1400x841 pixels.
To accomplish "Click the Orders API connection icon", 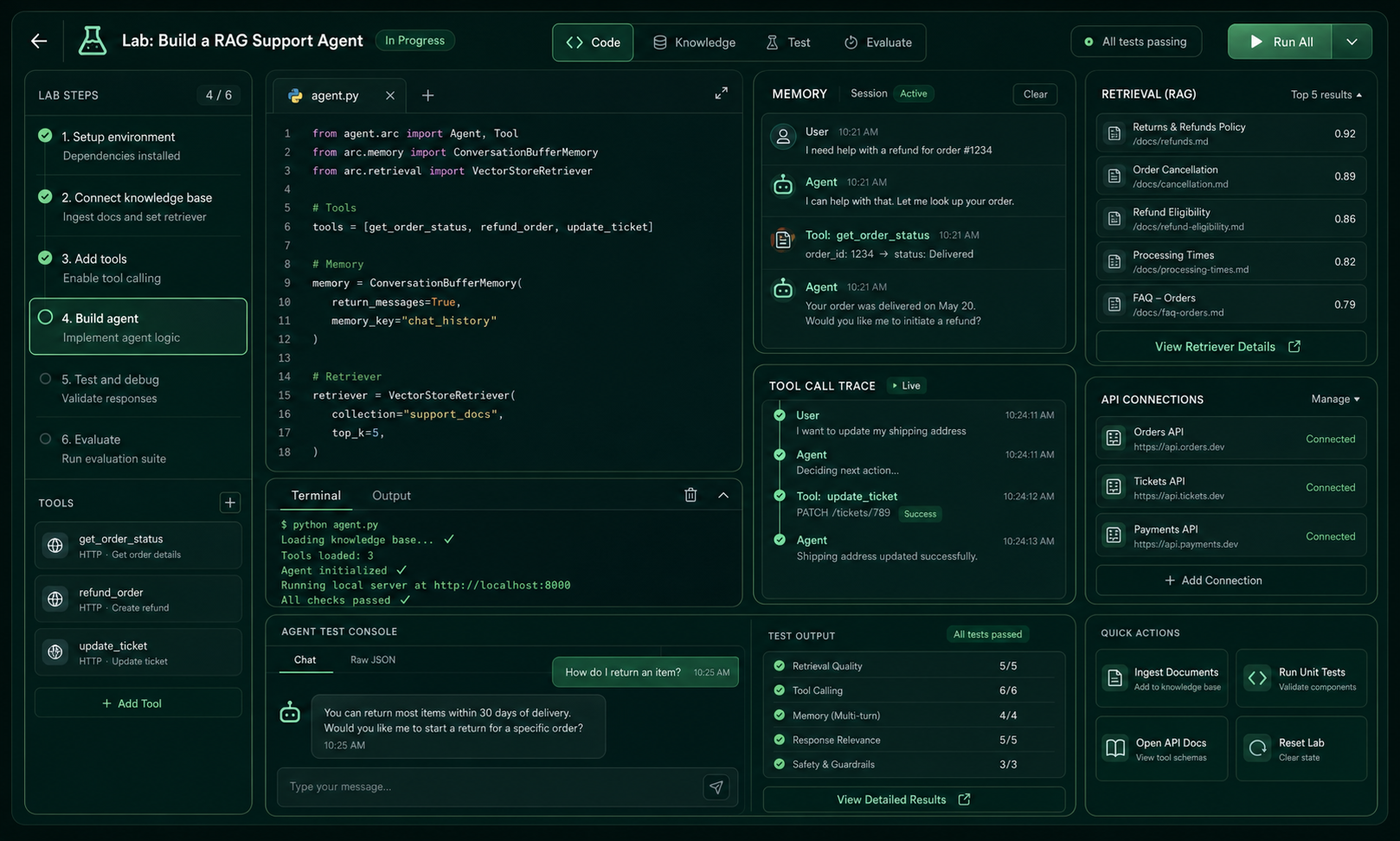I will pyautogui.click(x=1114, y=439).
